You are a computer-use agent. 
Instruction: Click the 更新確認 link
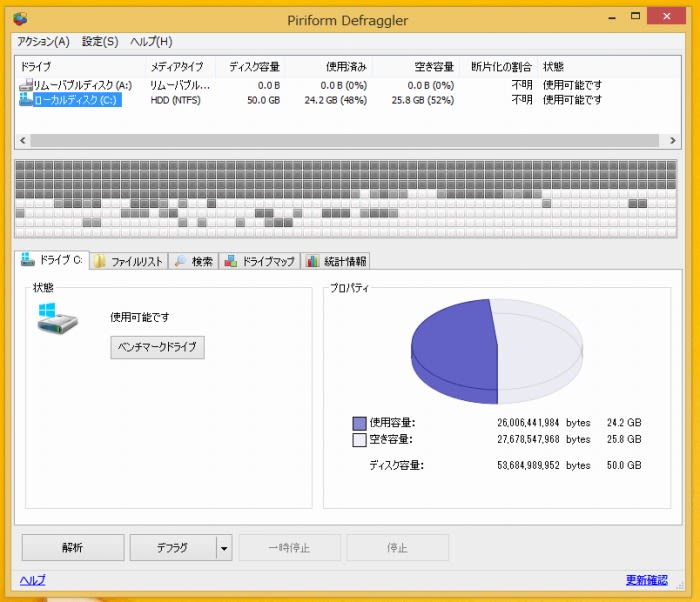click(x=646, y=580)
